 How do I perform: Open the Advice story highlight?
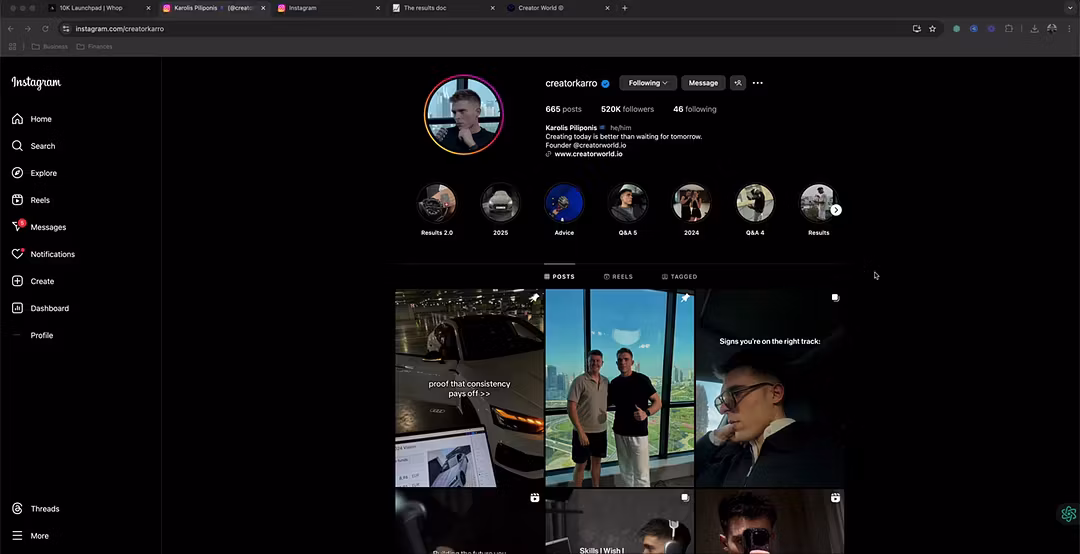564,203
